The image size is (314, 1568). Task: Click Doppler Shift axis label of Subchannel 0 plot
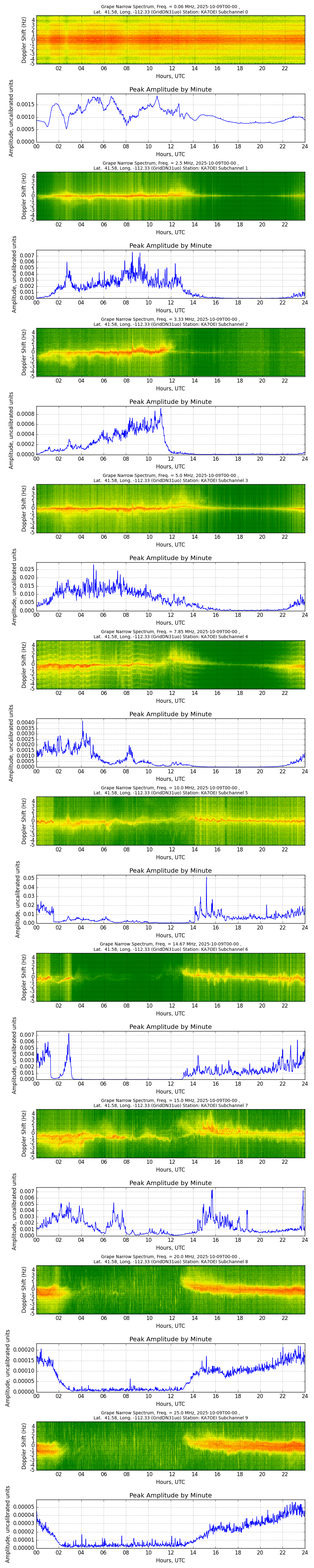[x=24, y=40]
